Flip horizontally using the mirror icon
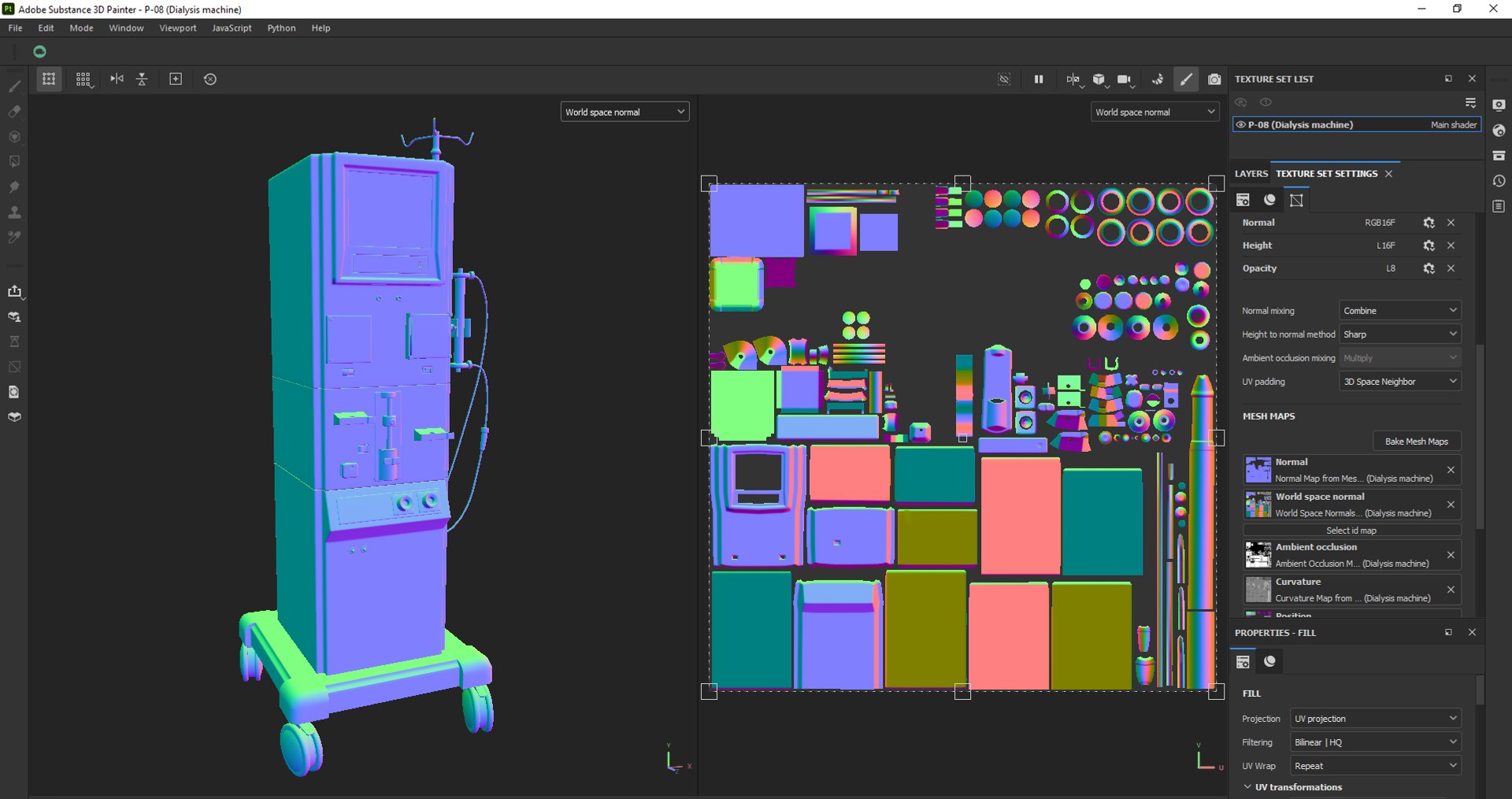Image resolution: width=1512 pixels, height=799 pixels. click(117, 79)
